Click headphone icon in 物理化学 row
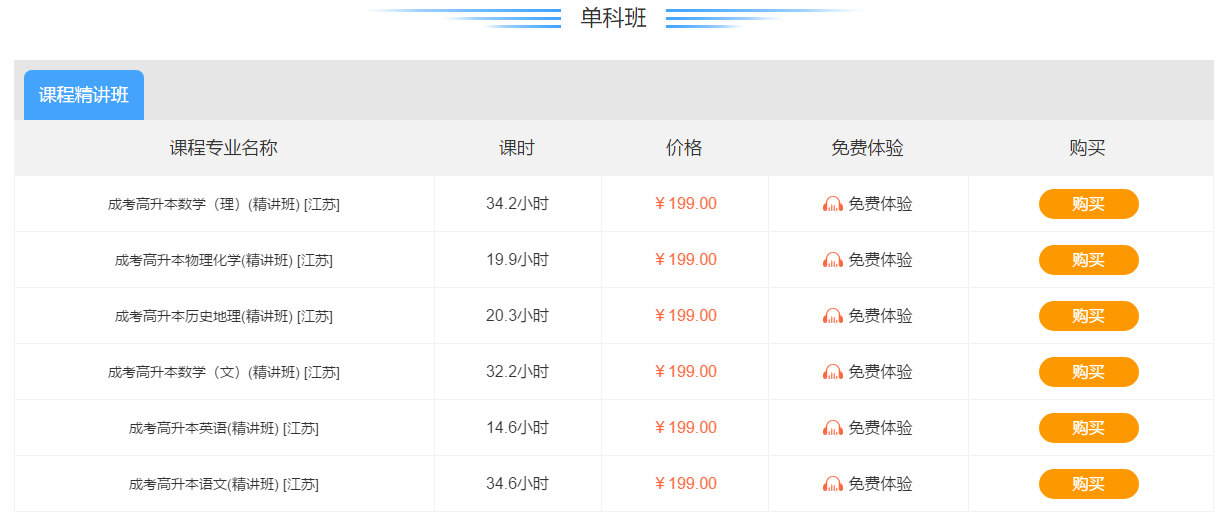This screenshot has height=532, width=1228. coord(832,260)
